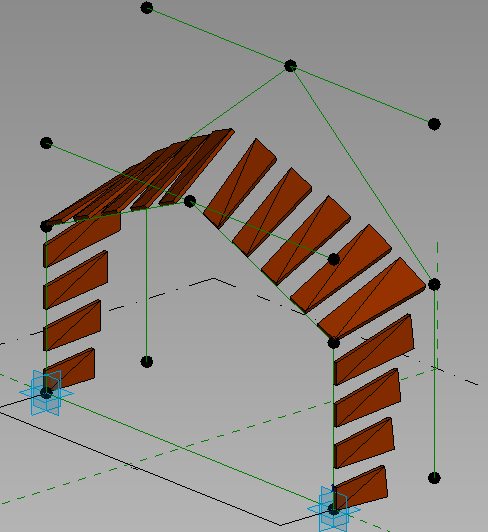Viewport: 488px width, 532px height.
Task: Select the largest roof panel nearest the right eave
Action: pyautogui.click(x=372, y=299)
